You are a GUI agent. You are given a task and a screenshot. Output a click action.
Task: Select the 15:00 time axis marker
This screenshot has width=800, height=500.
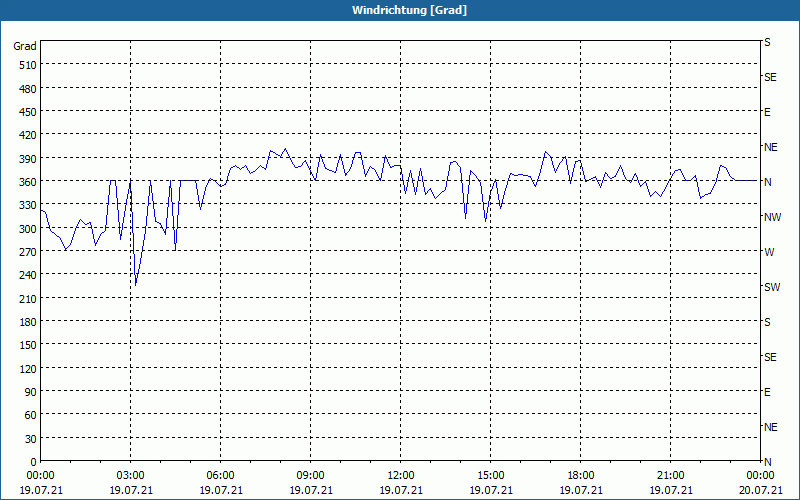click(491, 476)
